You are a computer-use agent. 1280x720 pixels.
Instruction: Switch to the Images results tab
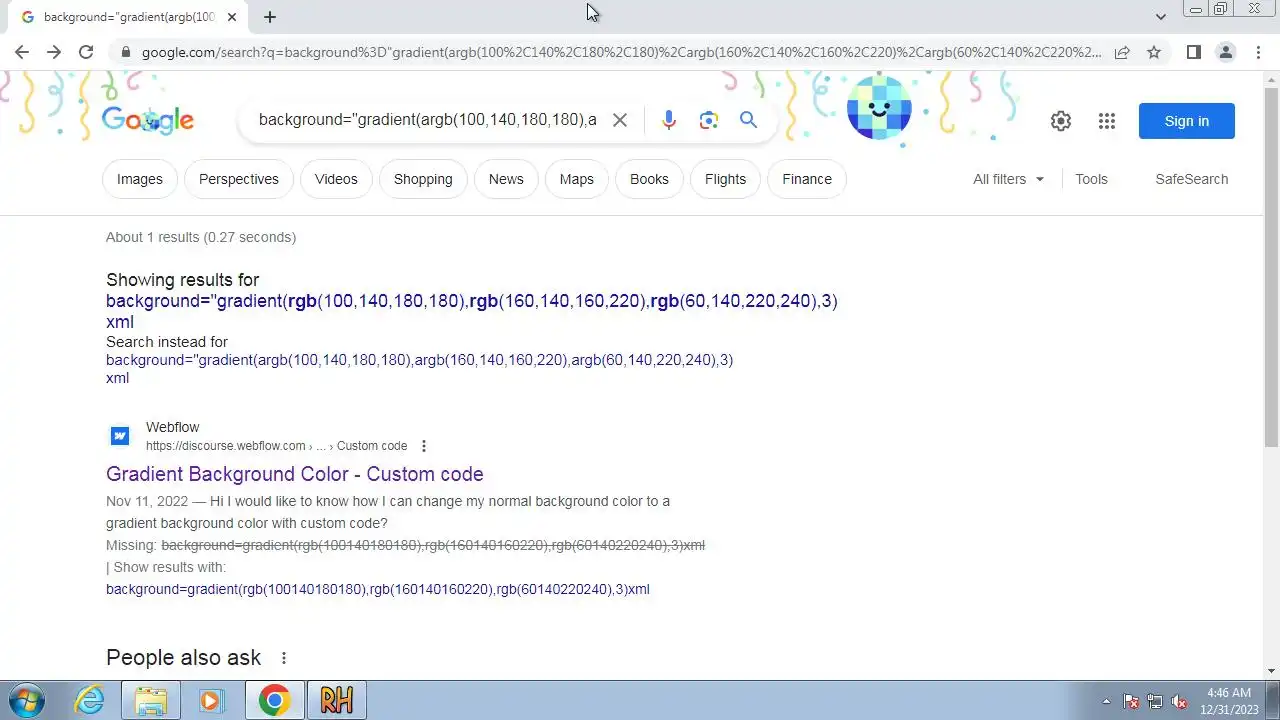point(140,179)
